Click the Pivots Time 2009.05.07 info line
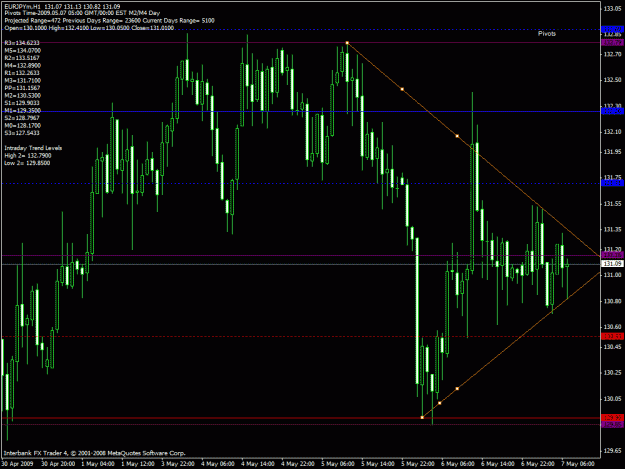This screenshot has width=625, height=469. tap(82, 13)
